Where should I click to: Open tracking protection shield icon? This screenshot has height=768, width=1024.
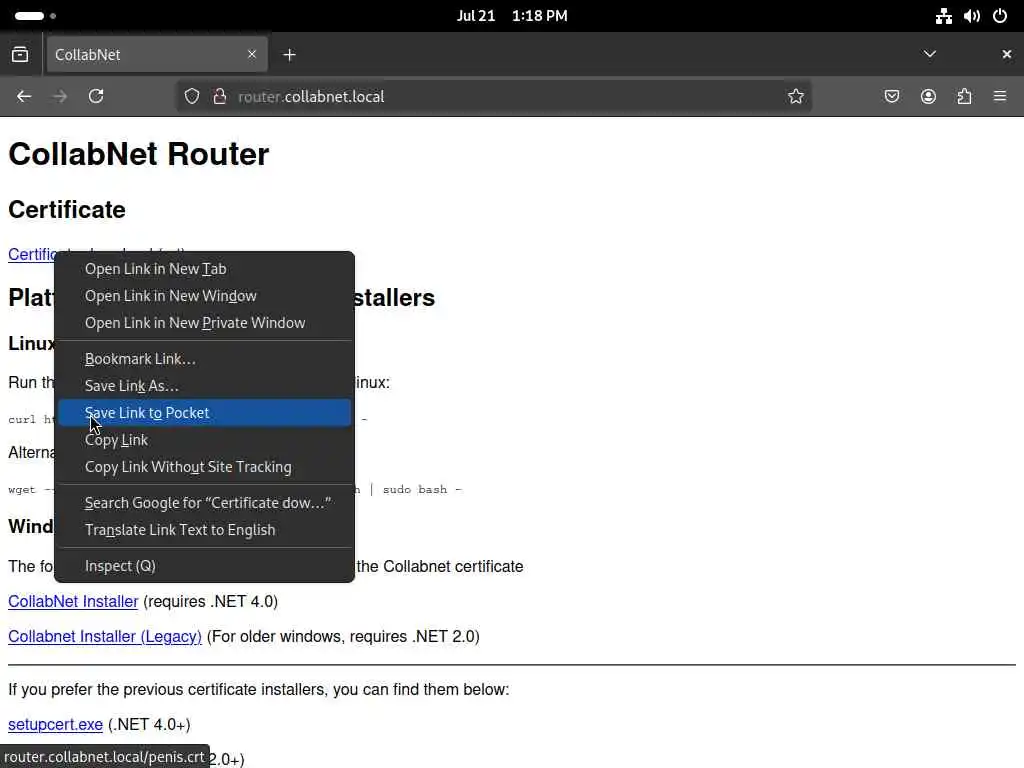point(191,96)
